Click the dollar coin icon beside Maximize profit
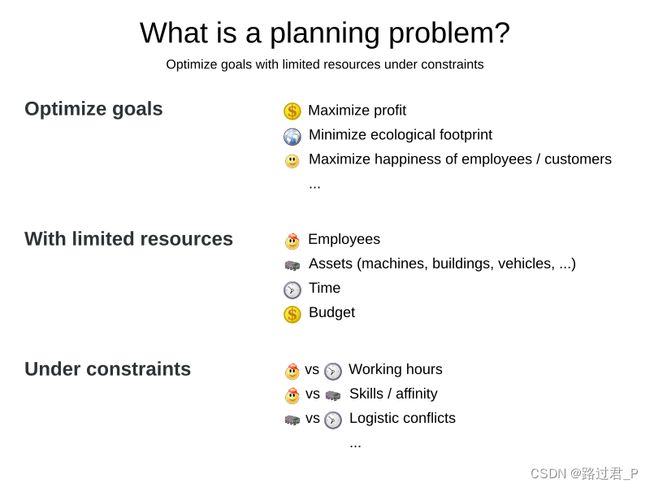Image resolution: width=650 pixels, height=488 pixels. (292, 111)
